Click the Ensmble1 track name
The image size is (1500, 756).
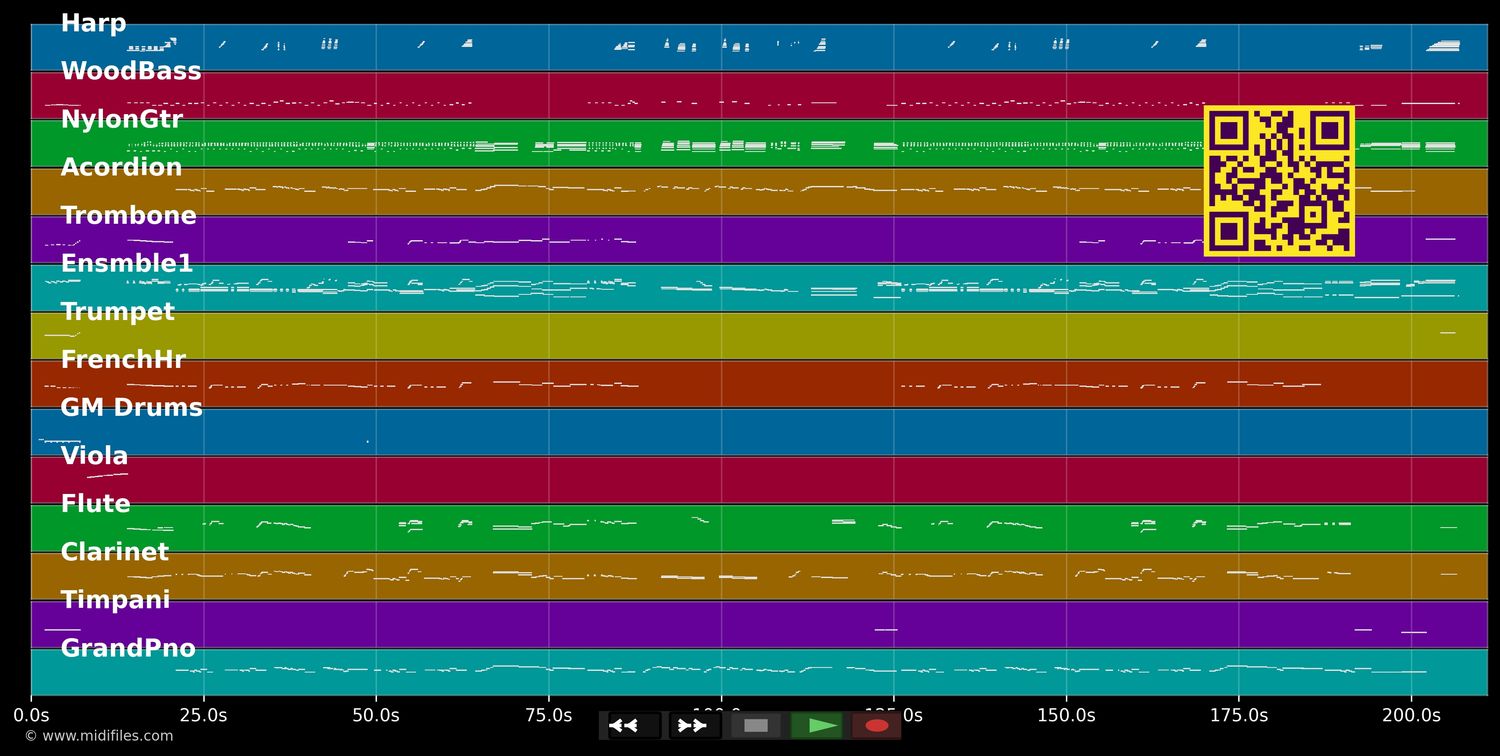126,263
